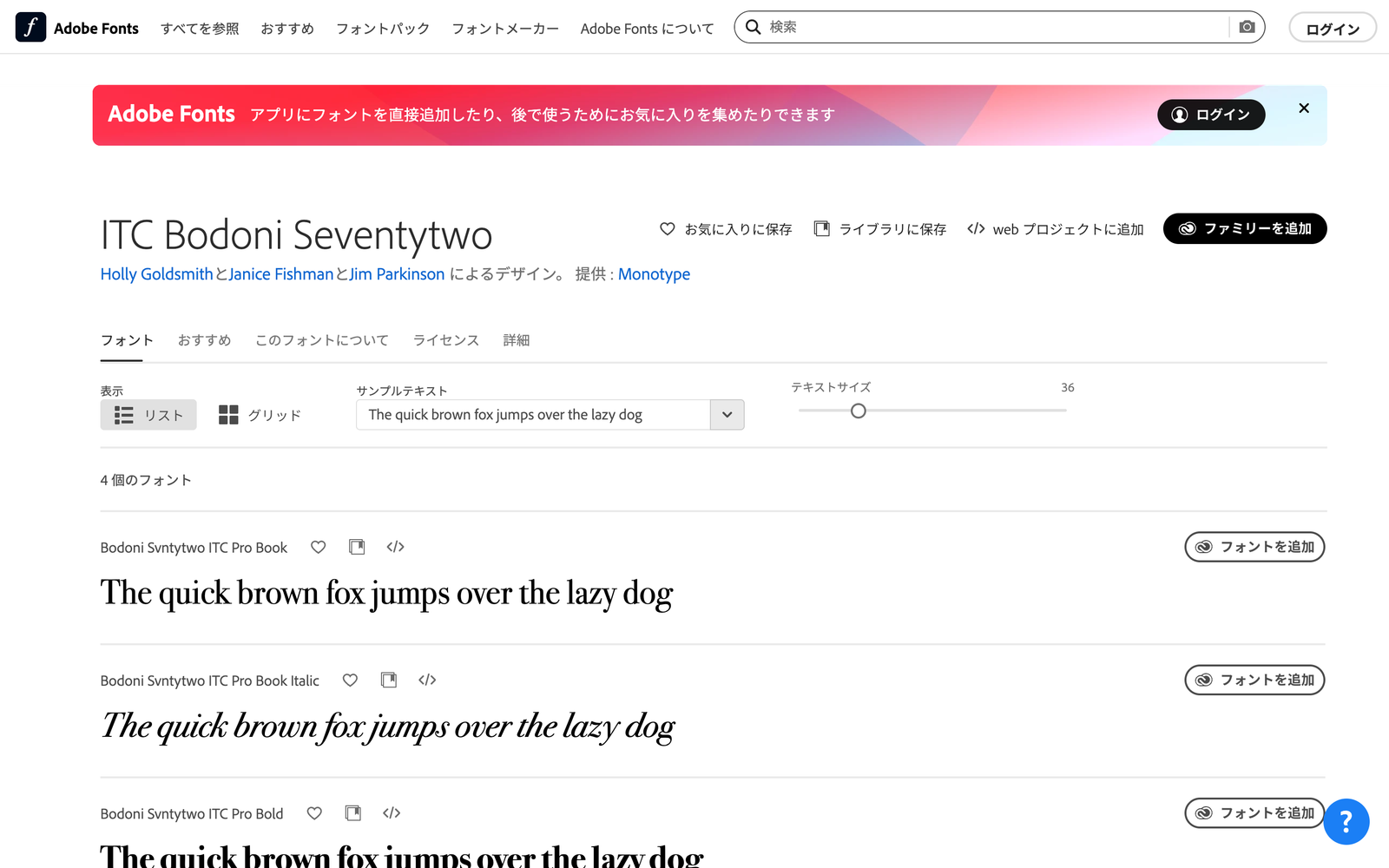Add Pro Bold to web project icon
The width and height of the screenshot is (1389, 868).
pyautogui.click(x=392, y=813)
